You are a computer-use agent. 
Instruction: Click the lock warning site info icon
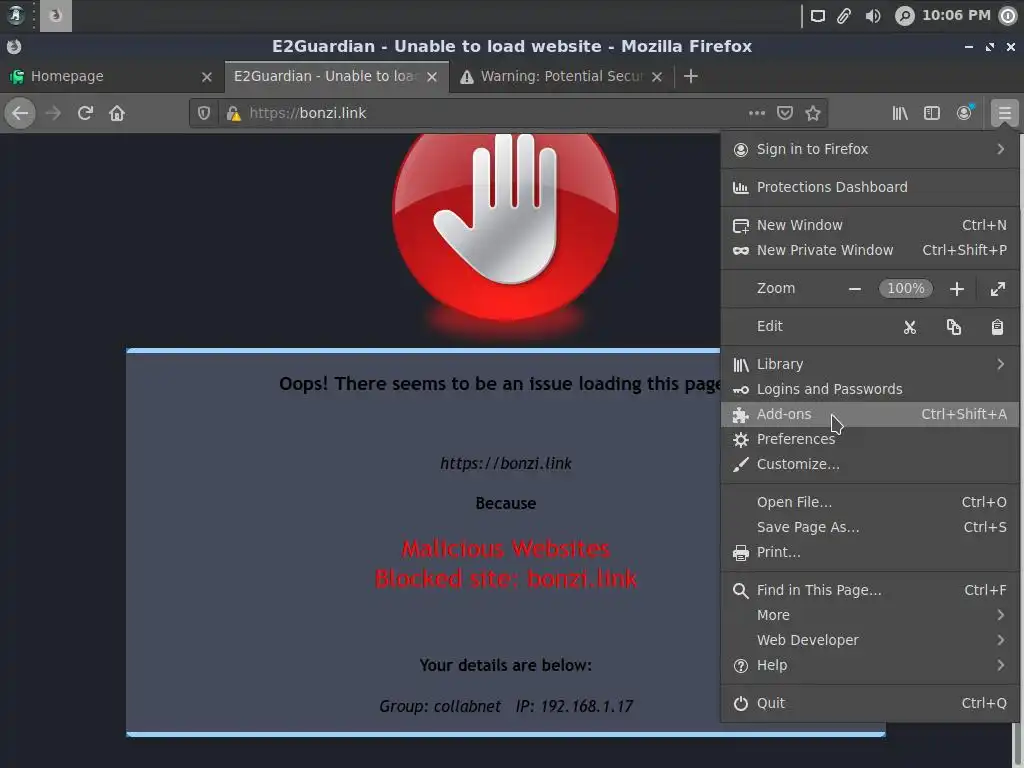(x=233, y=114)
